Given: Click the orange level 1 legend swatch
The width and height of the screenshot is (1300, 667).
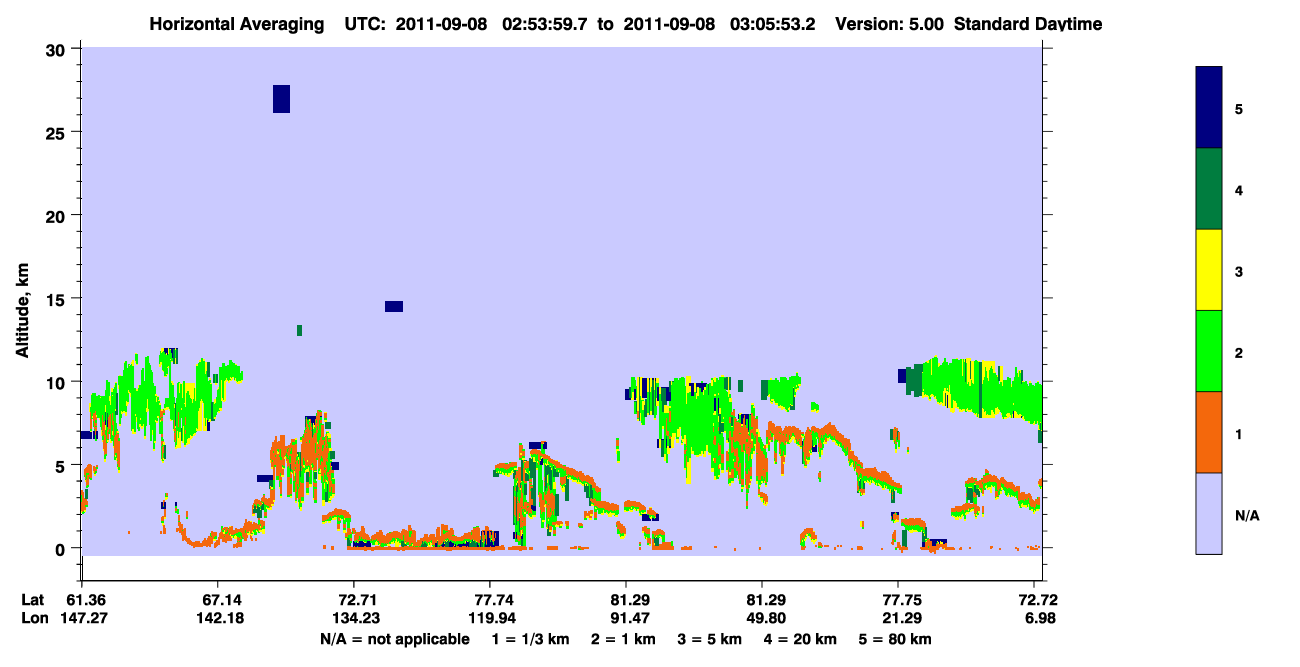Looking at the screenshot, I should pos(1209,432).
